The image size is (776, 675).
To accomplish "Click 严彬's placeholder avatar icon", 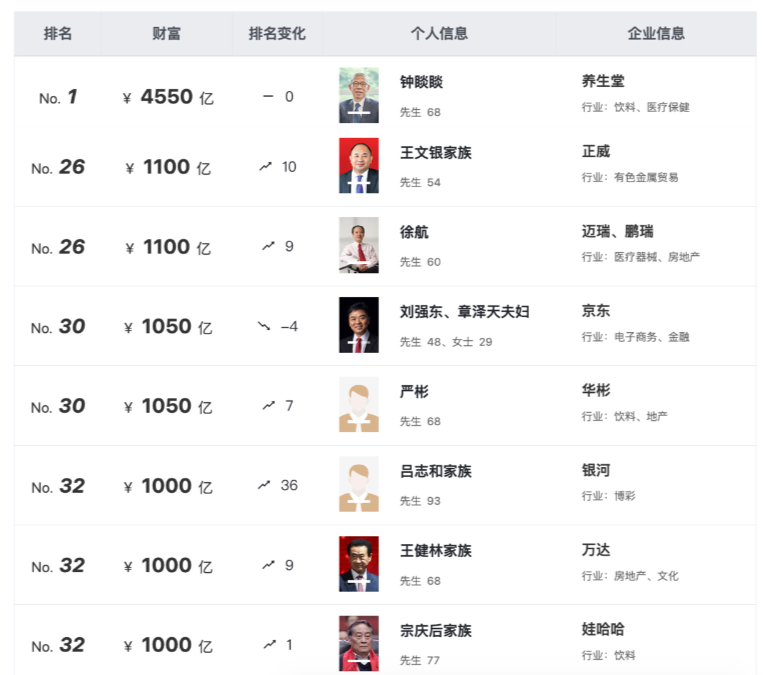I will (x=359, y=405).
